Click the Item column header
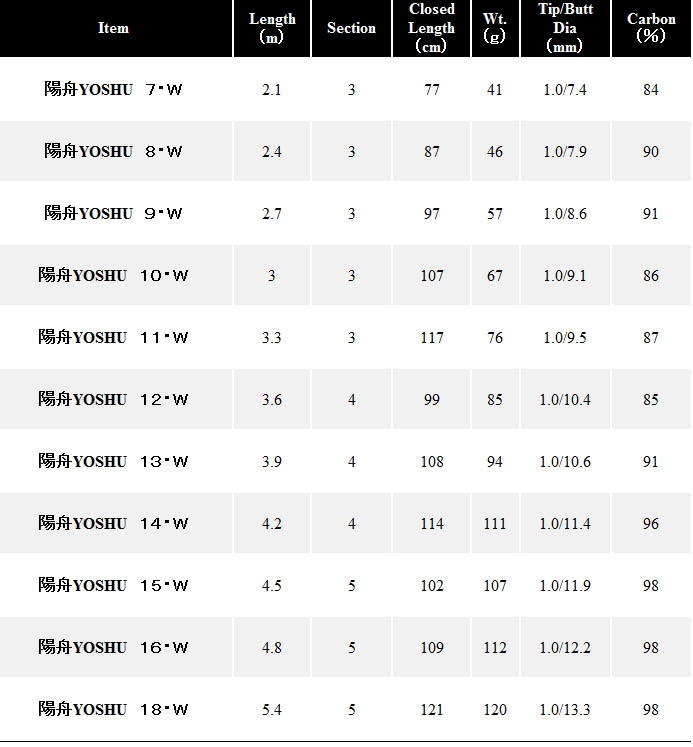This screenshot has width=693, height=747. click(x=113, y=28)
